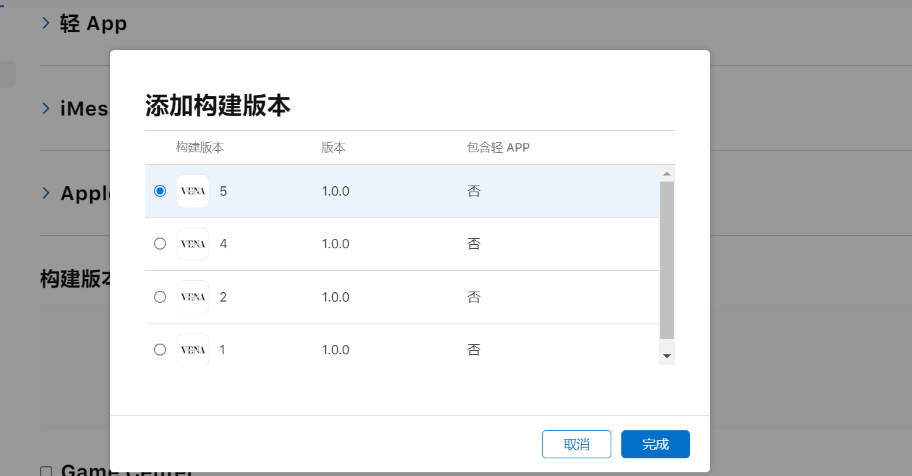Viewport: 912px width, 476px height.
Task: Click 否 value in build 5 row
Action: [474, 191]
